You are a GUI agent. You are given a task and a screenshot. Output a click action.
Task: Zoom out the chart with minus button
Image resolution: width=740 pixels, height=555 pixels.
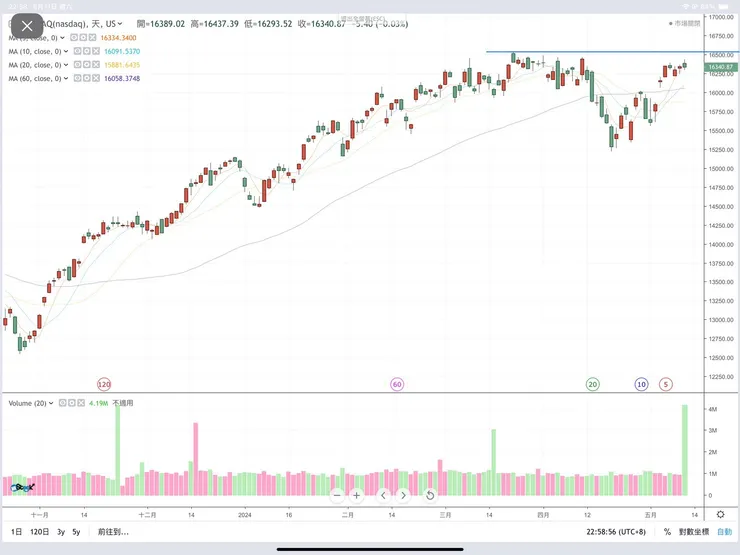(337, 495)
